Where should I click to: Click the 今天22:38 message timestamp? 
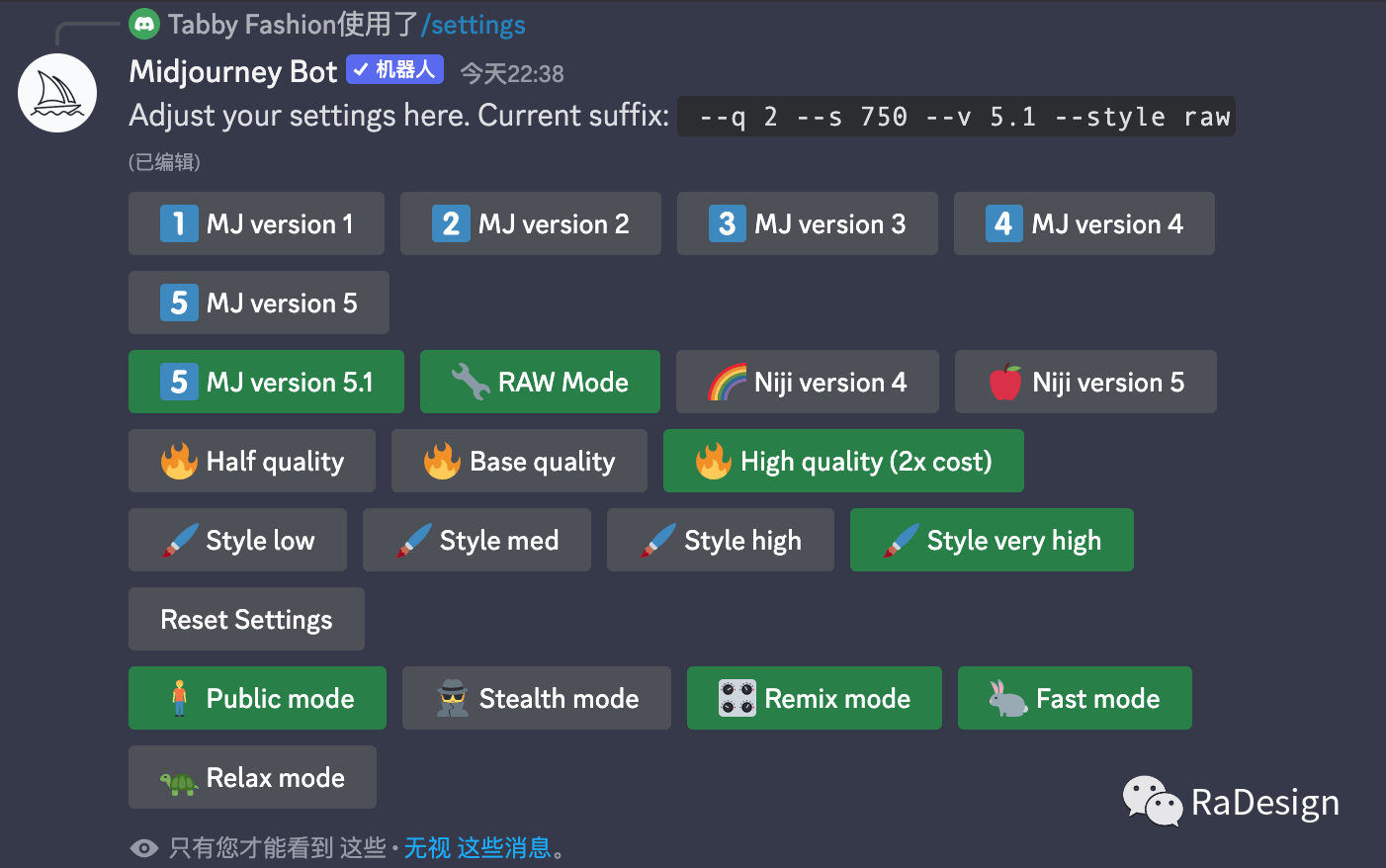512,73
